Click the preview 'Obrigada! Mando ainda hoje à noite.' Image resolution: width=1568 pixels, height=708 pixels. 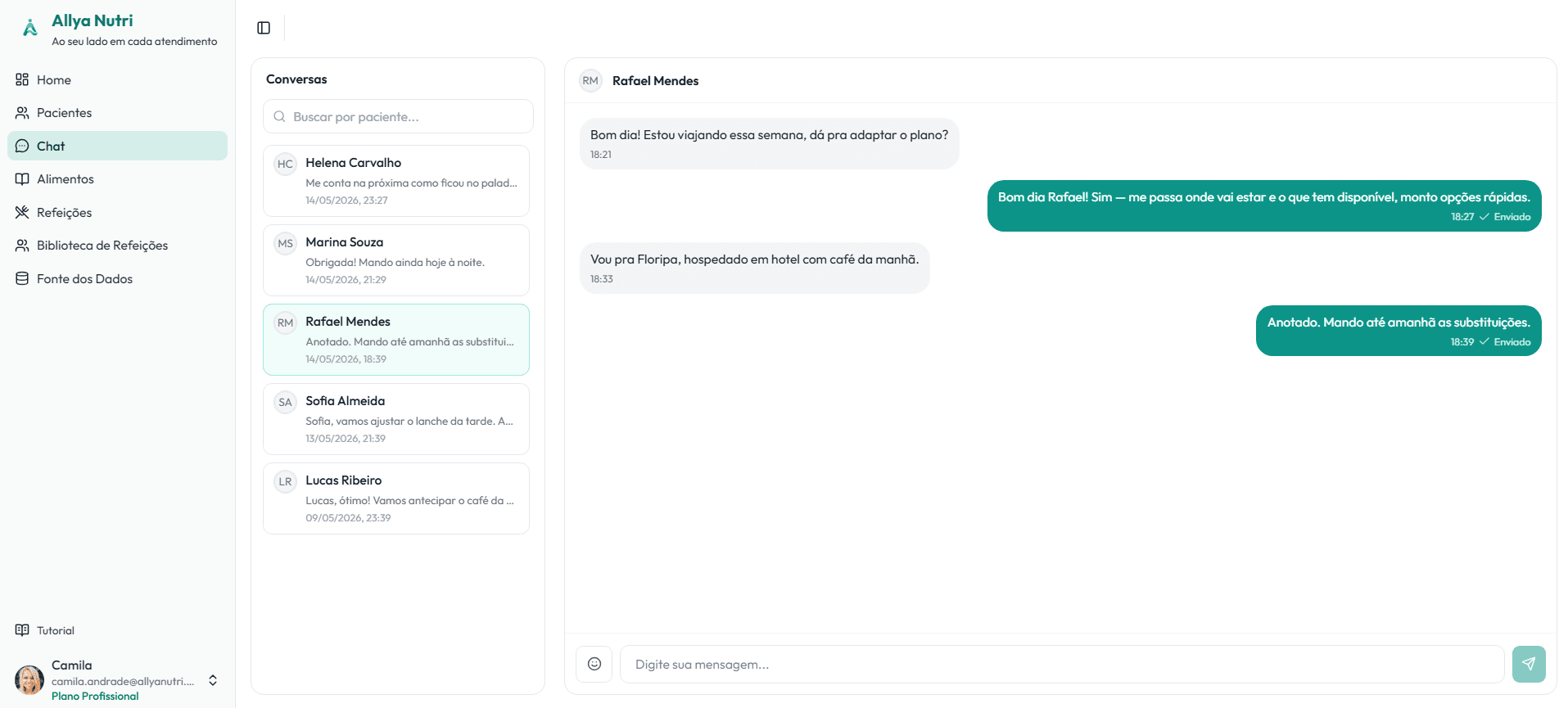click(395, 263)
